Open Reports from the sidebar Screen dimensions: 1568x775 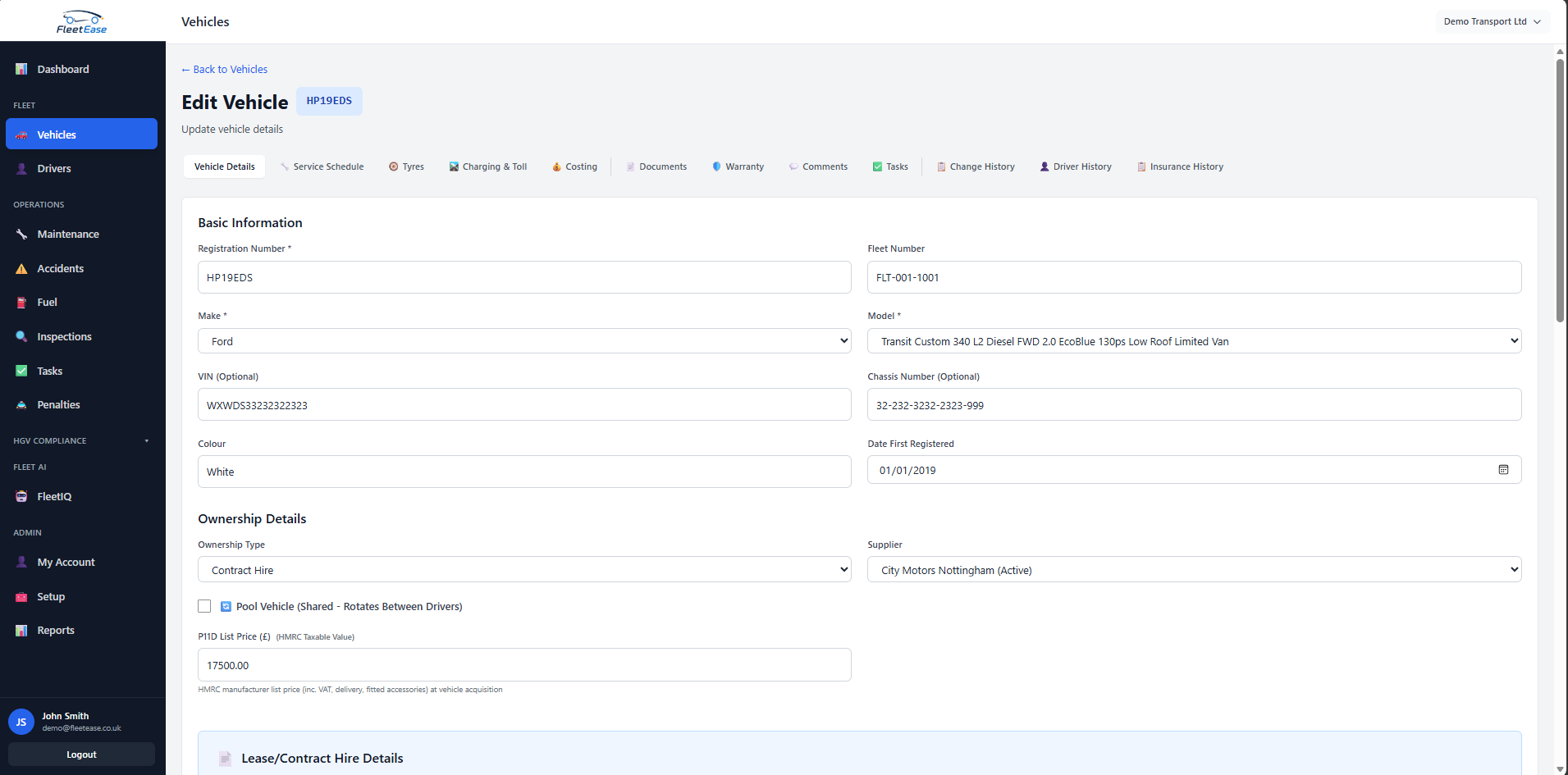[x=82, y=631]
